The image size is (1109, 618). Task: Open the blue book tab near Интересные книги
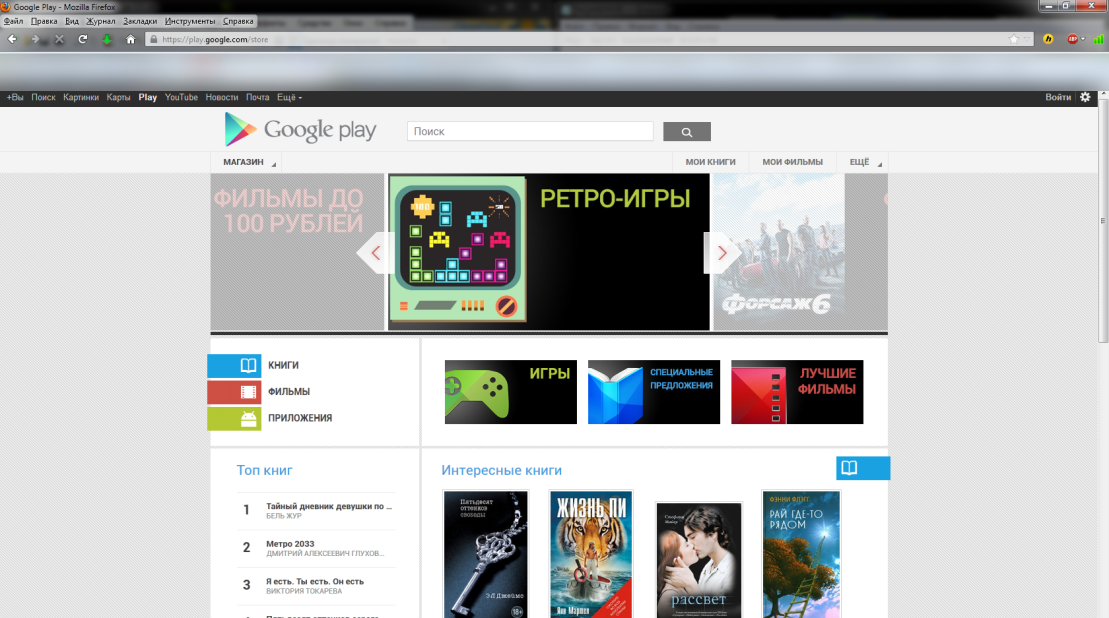point(863,468)
